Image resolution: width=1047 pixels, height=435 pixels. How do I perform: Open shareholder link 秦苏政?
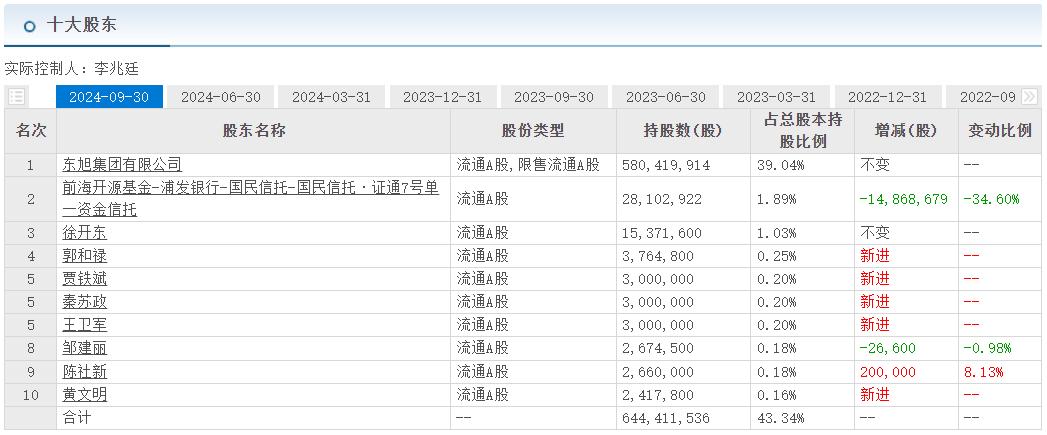pyautogui.click(x=84, y=302)
